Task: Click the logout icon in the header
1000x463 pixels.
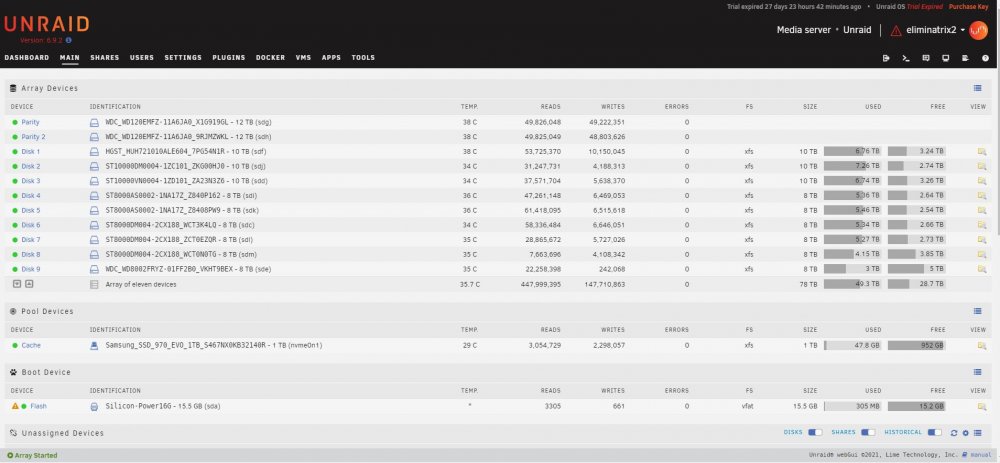Action: [x=886, y=58]
